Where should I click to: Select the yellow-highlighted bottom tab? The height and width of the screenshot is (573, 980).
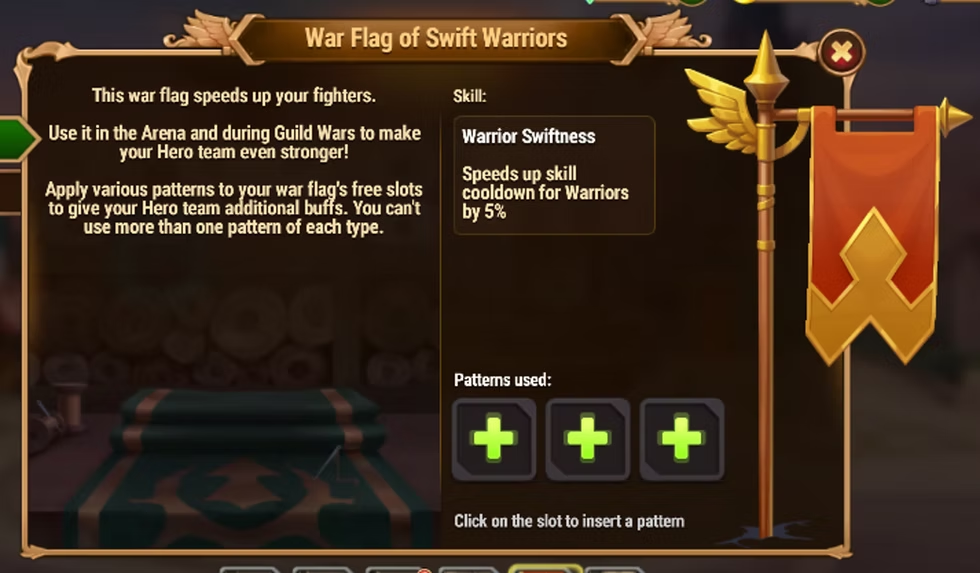click(545, 568)
